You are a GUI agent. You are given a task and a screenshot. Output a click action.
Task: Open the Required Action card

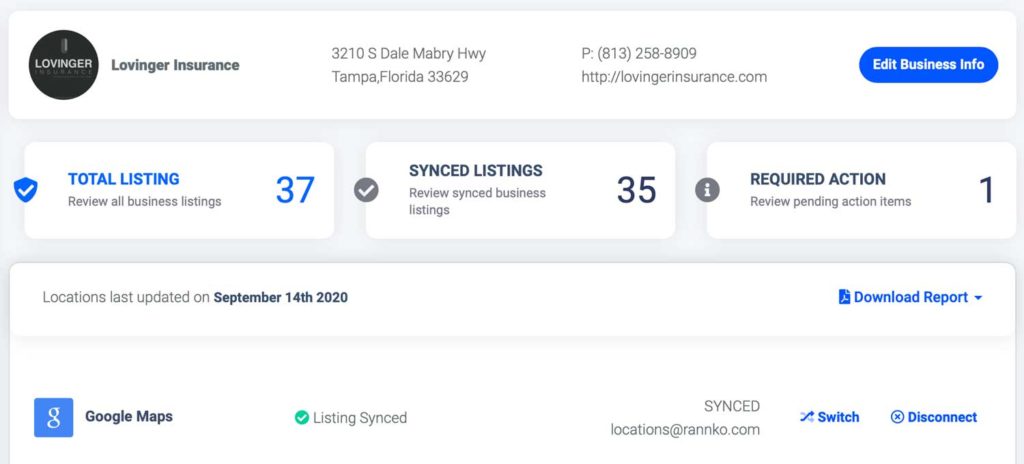point(861,190)
